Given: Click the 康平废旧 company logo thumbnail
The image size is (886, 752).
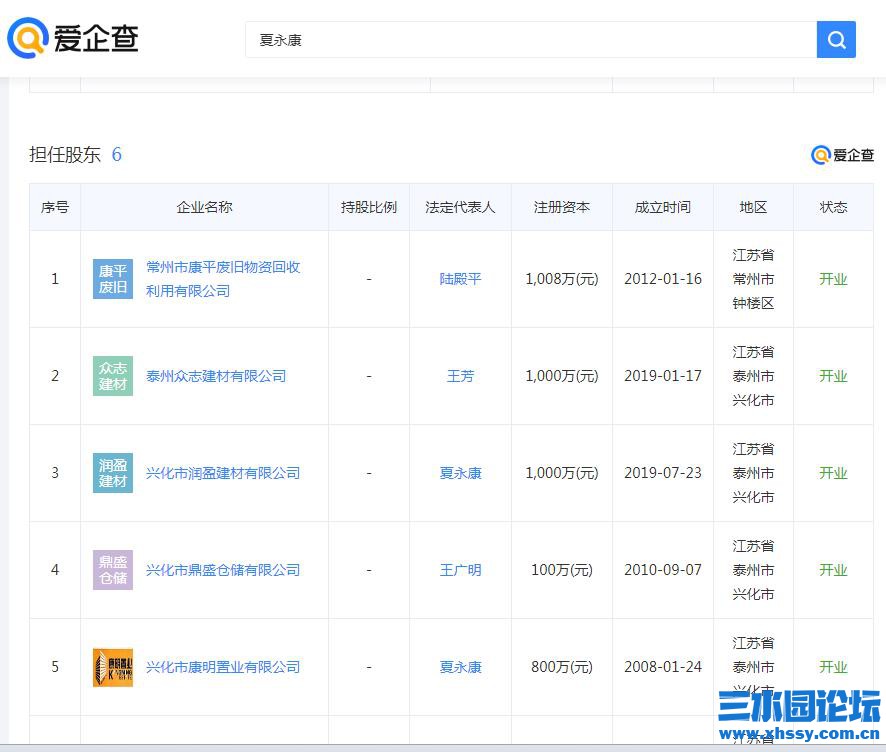Looking at the screenshot, I should click(x=113, y=279).
